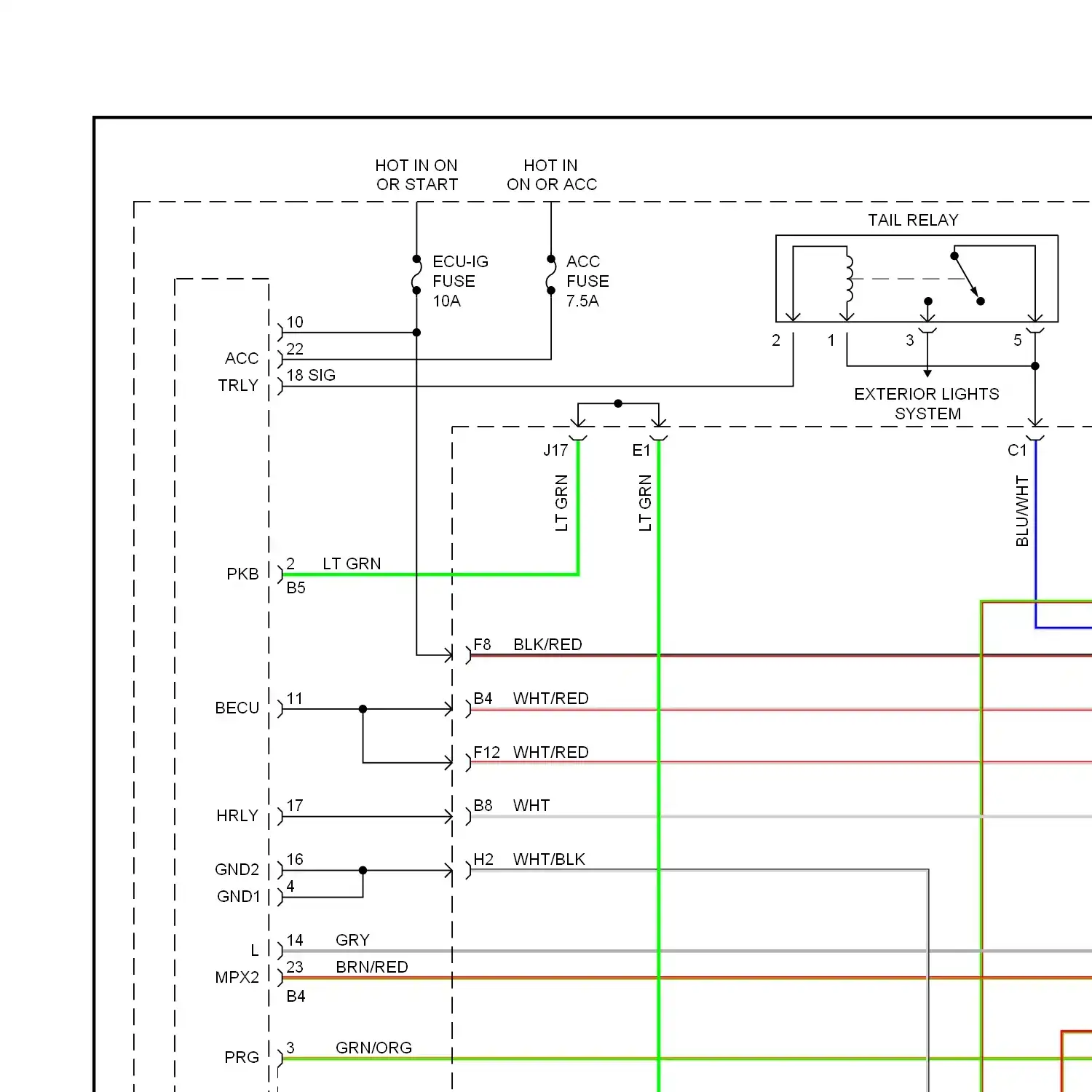The image size is (1092, 1092).
Task: Click the C1 connector label
Action: [1017, 451]
